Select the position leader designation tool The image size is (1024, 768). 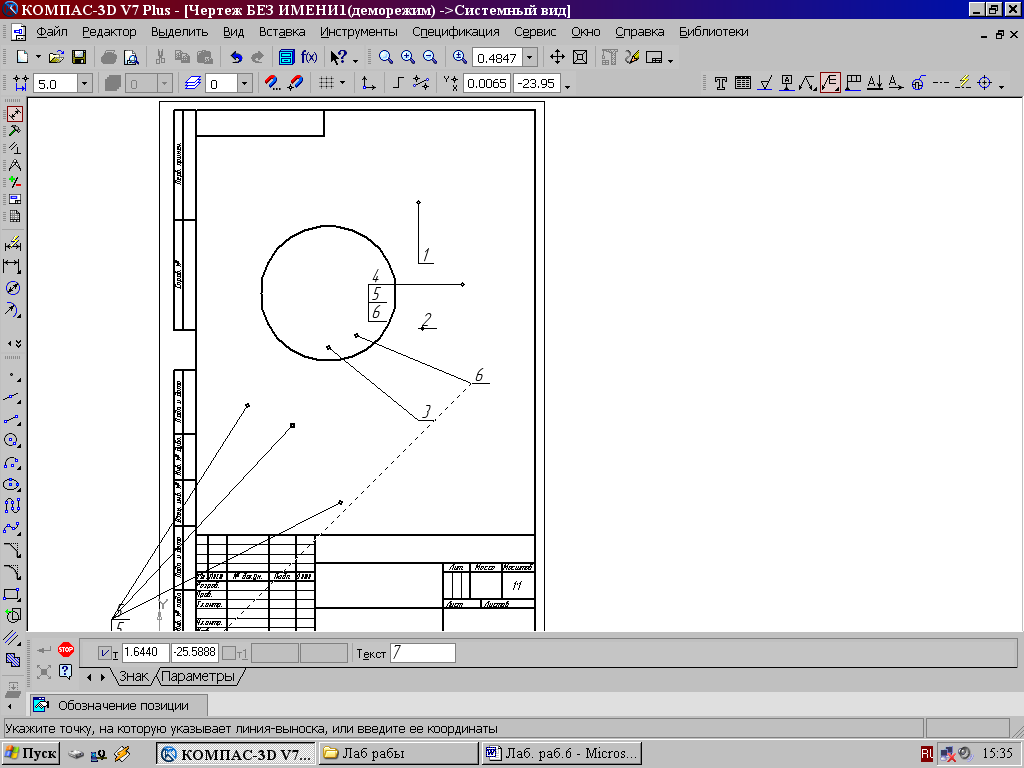830,84
